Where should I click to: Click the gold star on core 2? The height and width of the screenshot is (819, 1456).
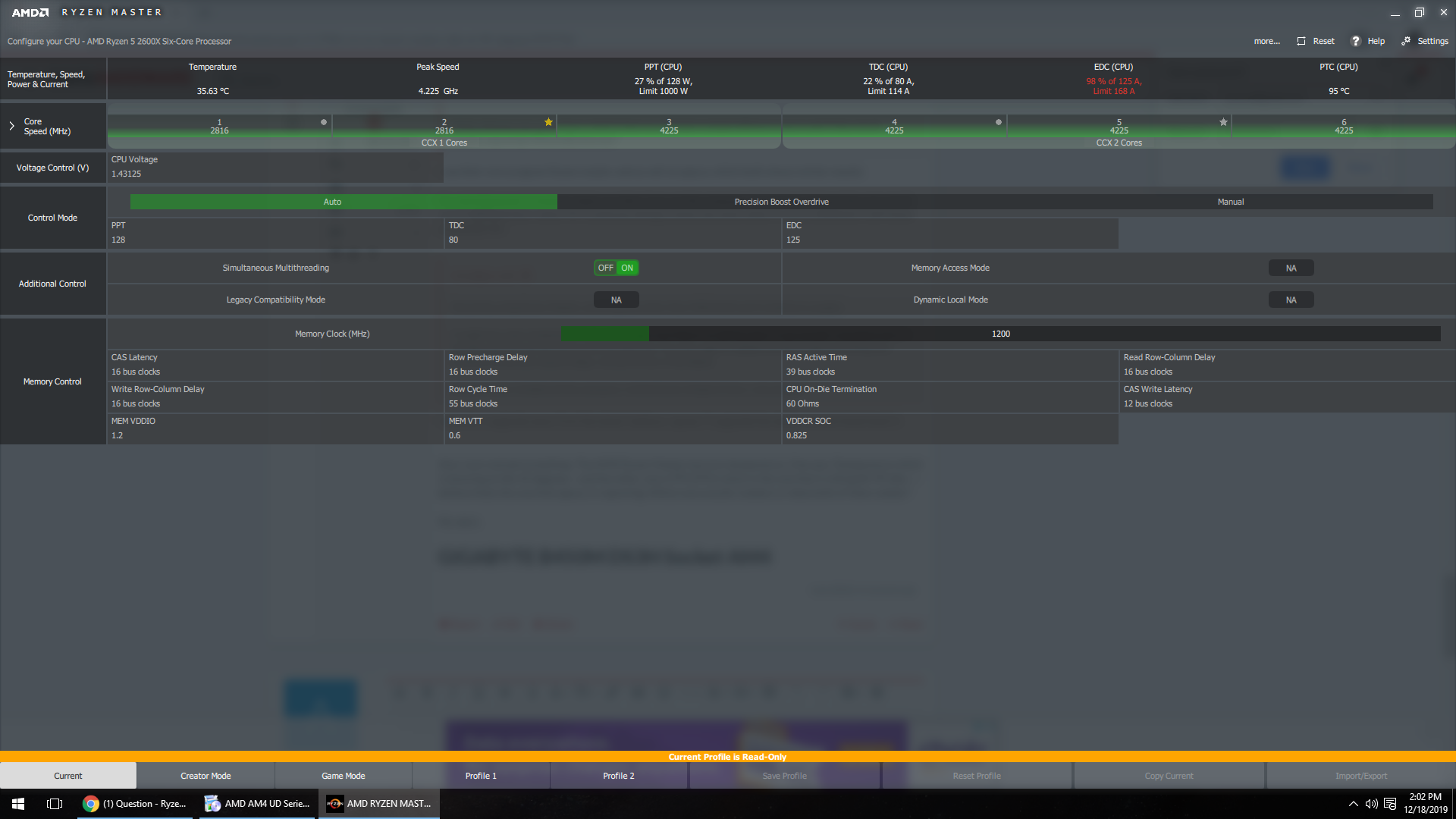point(548,122)
